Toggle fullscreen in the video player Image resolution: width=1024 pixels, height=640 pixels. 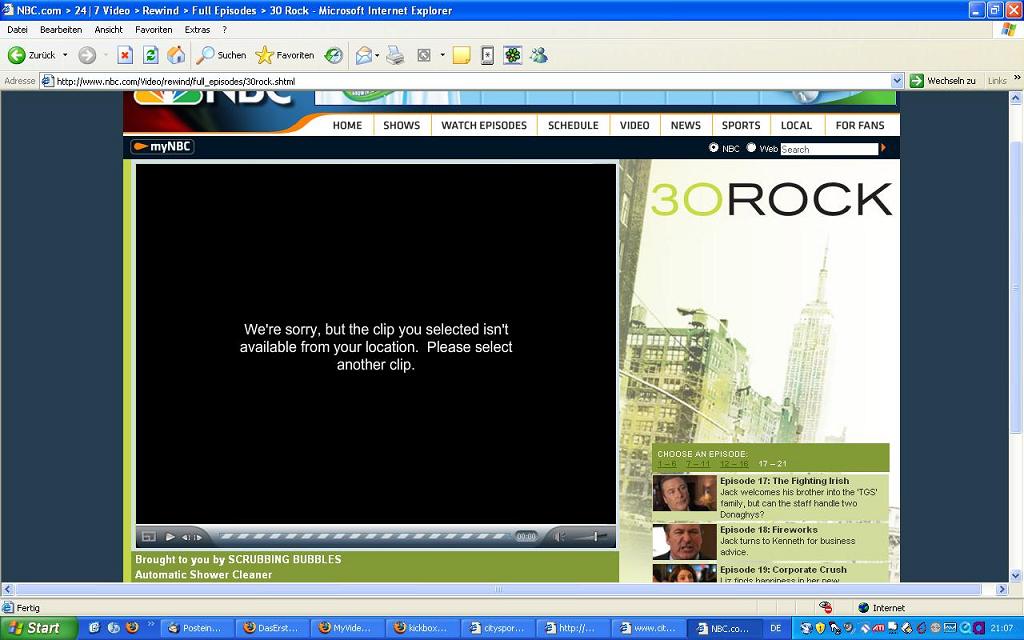149,537
